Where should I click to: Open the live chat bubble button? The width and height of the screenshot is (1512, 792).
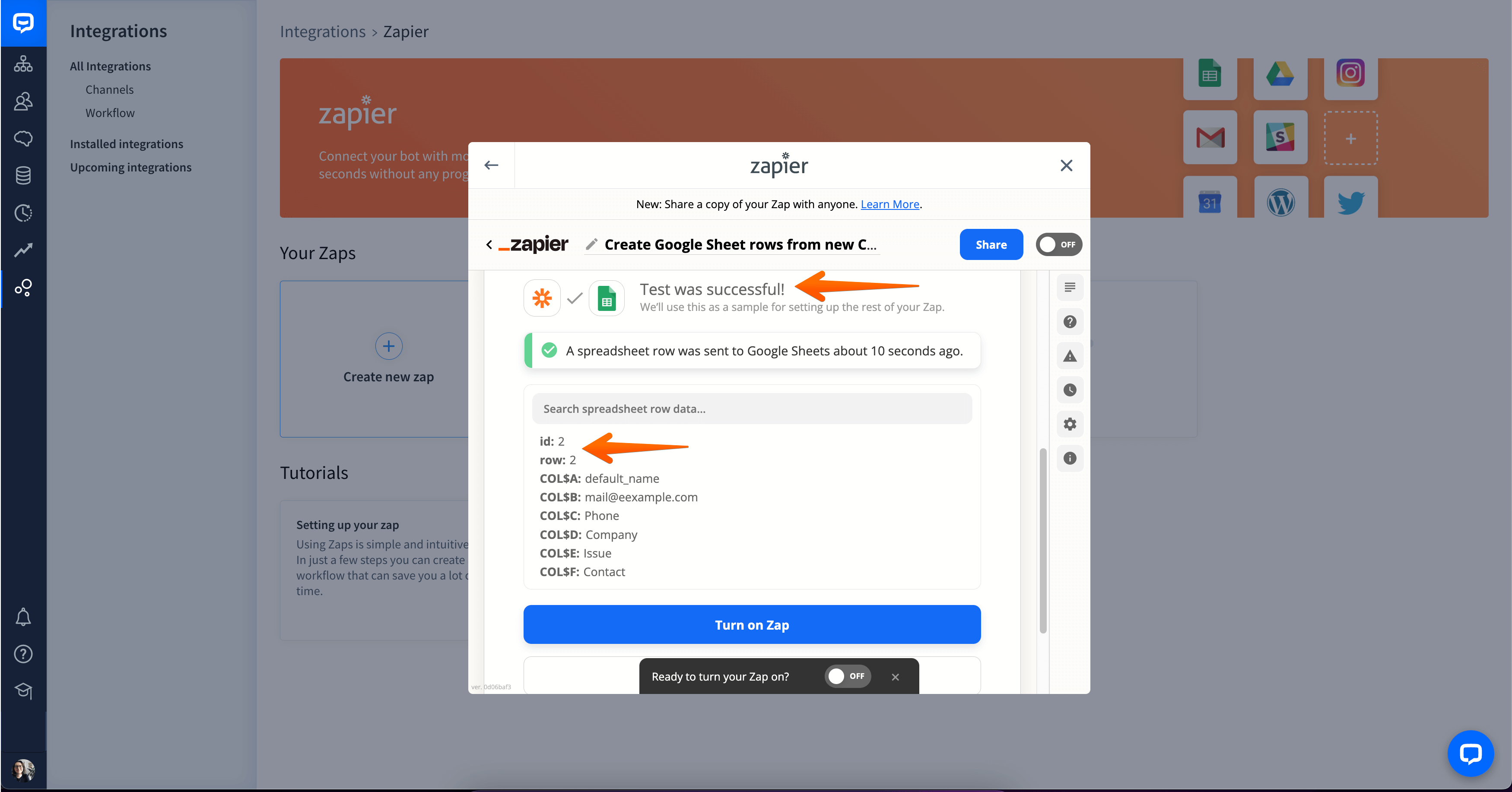tap(1471, 753)
